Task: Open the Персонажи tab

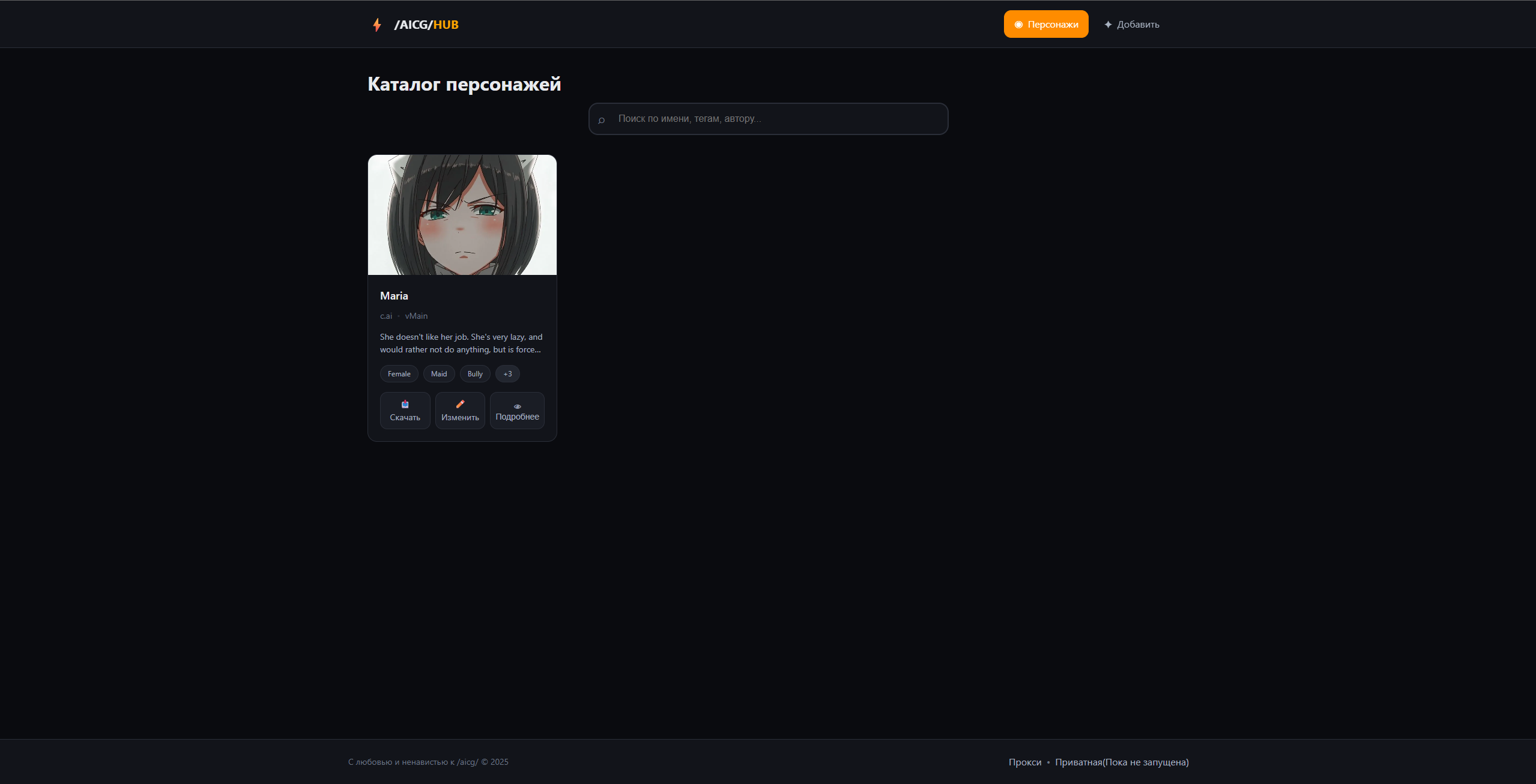Action: (x=1045, y=24)
